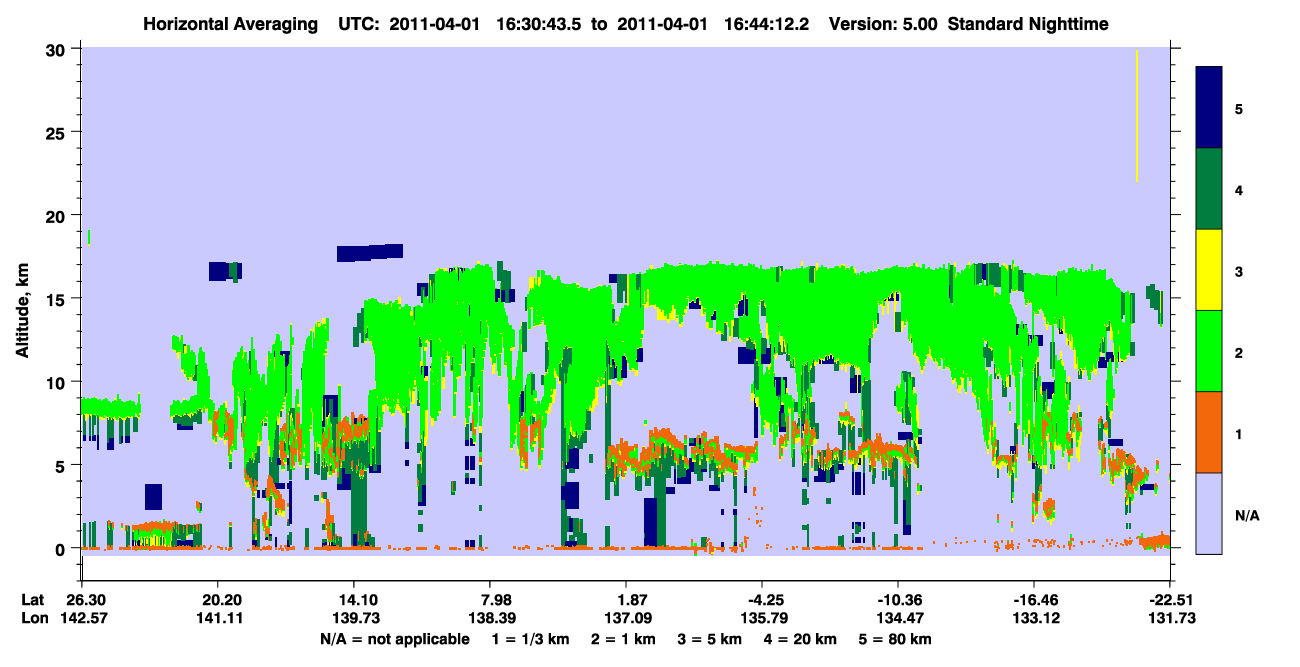Click the lavender N/A color bar segment
Image resolution: width=1300 pixels, height=667 pixels.
[1209, 512]
